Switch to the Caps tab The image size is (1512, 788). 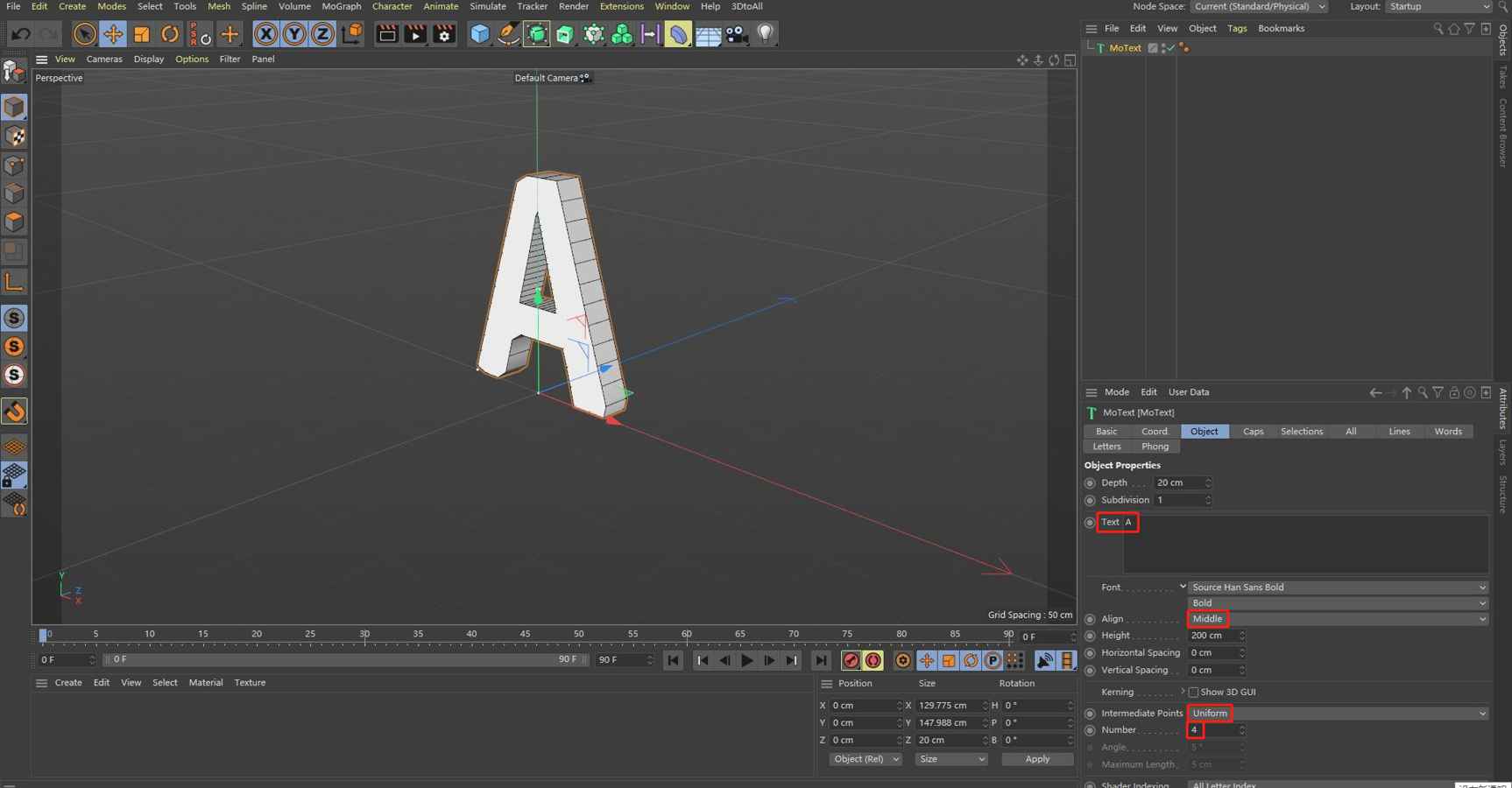click(x=1253, y=432)
